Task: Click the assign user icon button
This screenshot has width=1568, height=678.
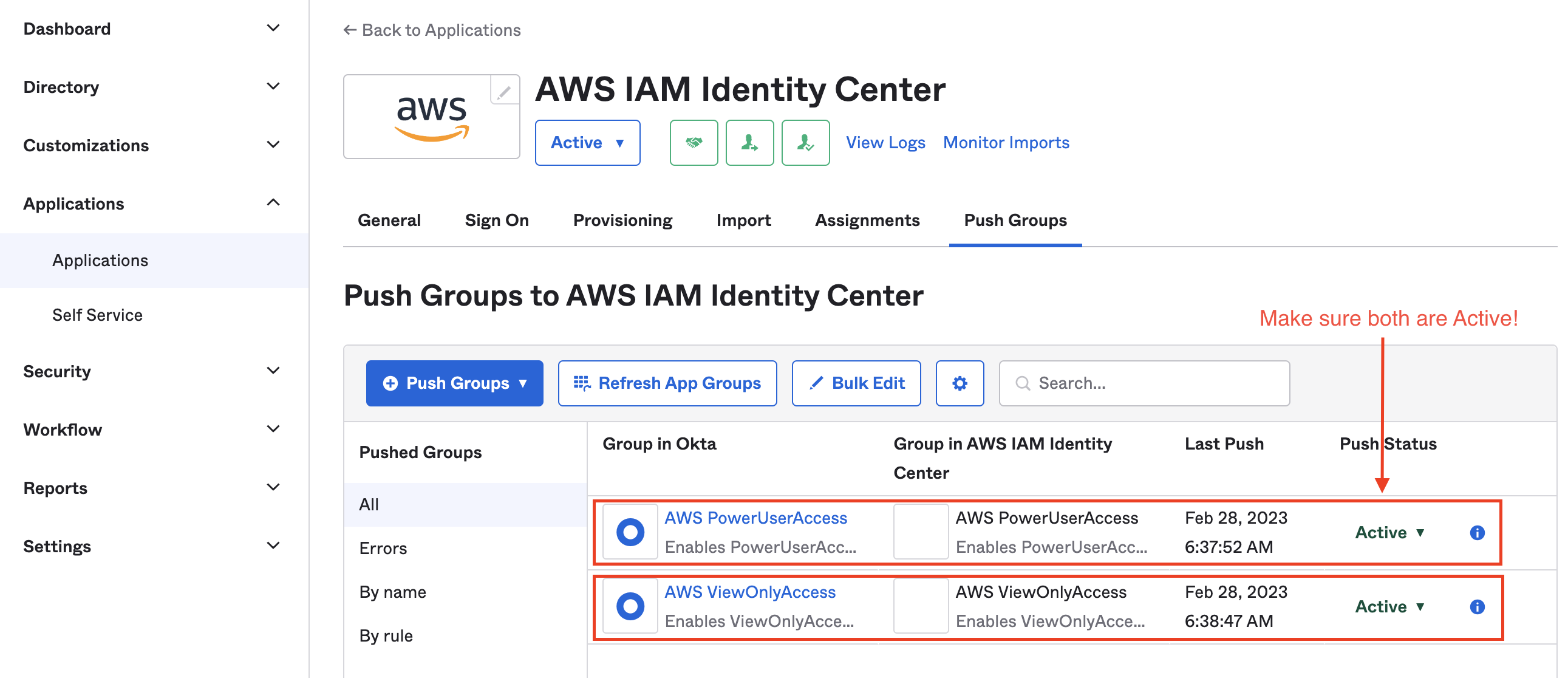Action: tap(749, 143)
